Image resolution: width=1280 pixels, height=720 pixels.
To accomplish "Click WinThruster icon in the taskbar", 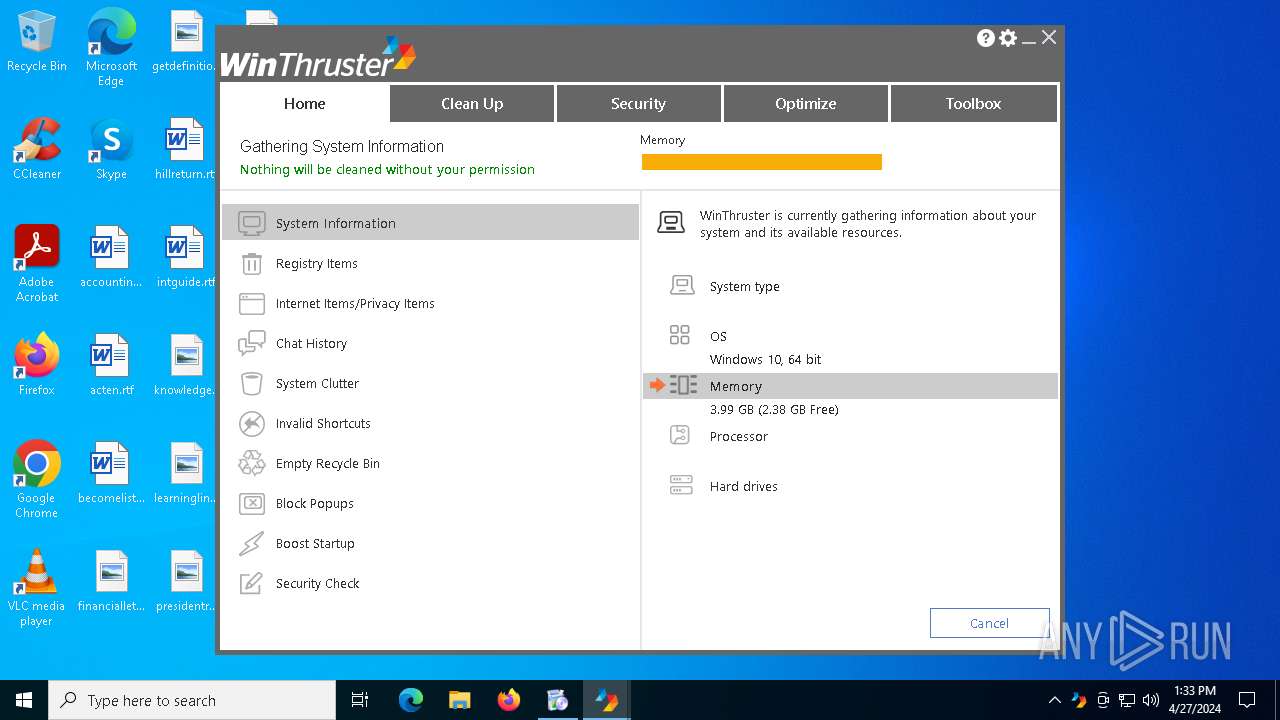I will 606,700.
